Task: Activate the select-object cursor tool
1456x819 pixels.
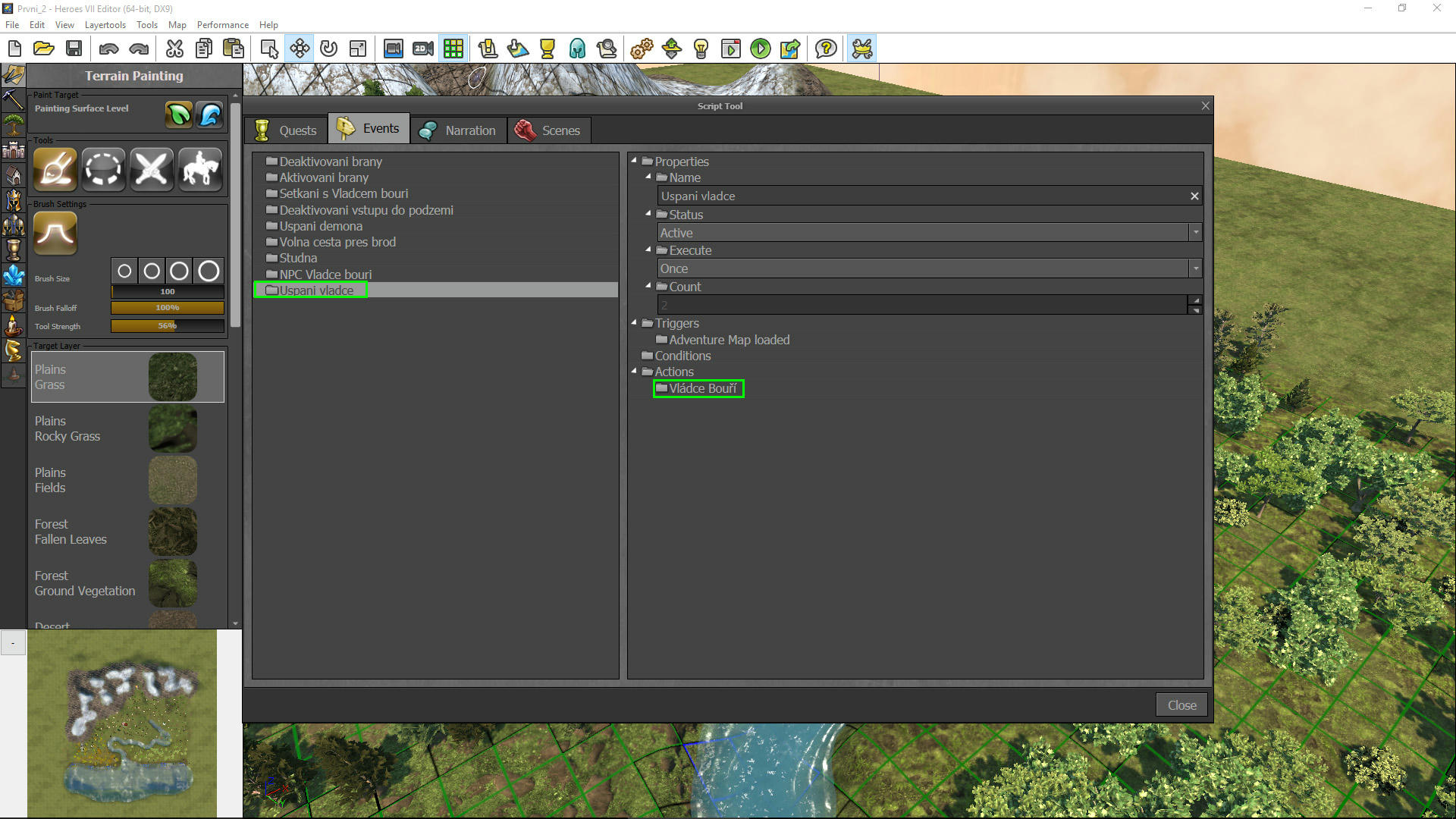Action: (x=269, y=49)
